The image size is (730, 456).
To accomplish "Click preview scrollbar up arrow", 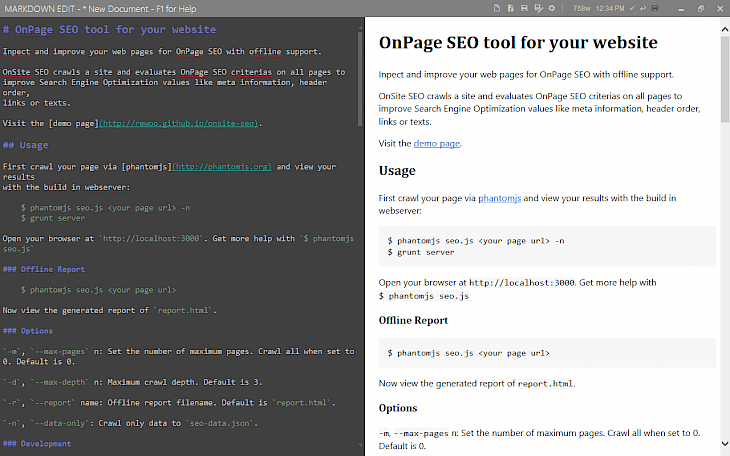I will coord(725,29).
